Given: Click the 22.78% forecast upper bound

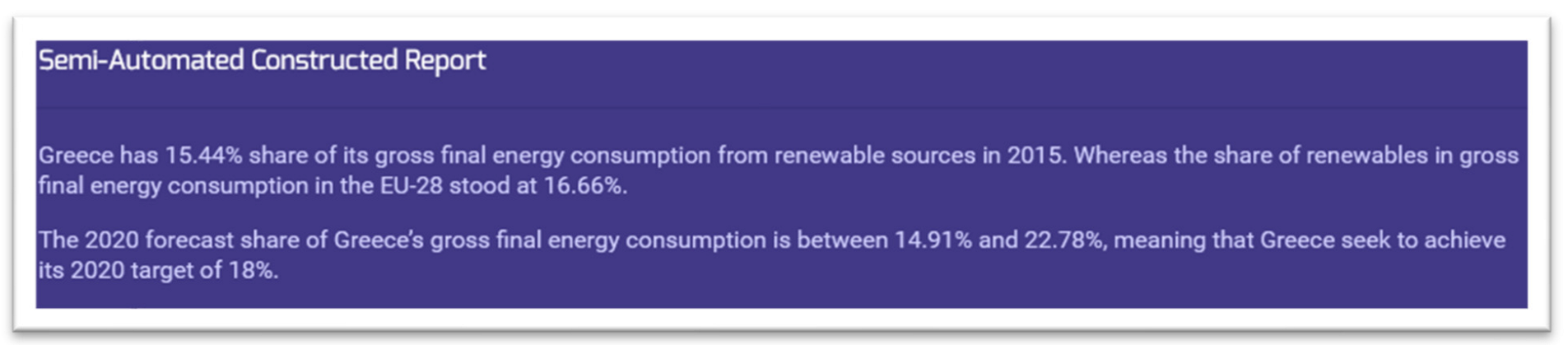Looking at the screenshot, I should click(x=1063, y=240).
